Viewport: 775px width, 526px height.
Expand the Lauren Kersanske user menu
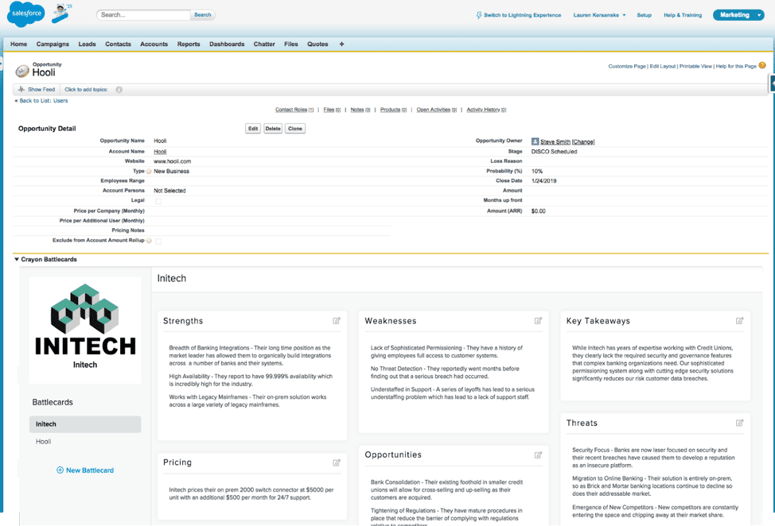click(x=600, y=15)
